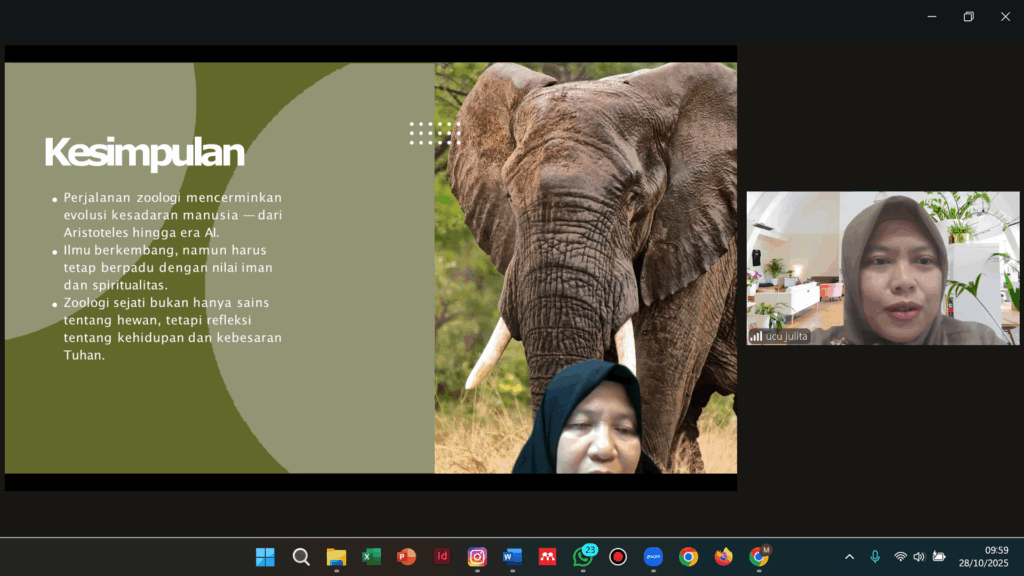Open Instagram app in taskbar
The image size is (1024, 576).
click(477, 557)
